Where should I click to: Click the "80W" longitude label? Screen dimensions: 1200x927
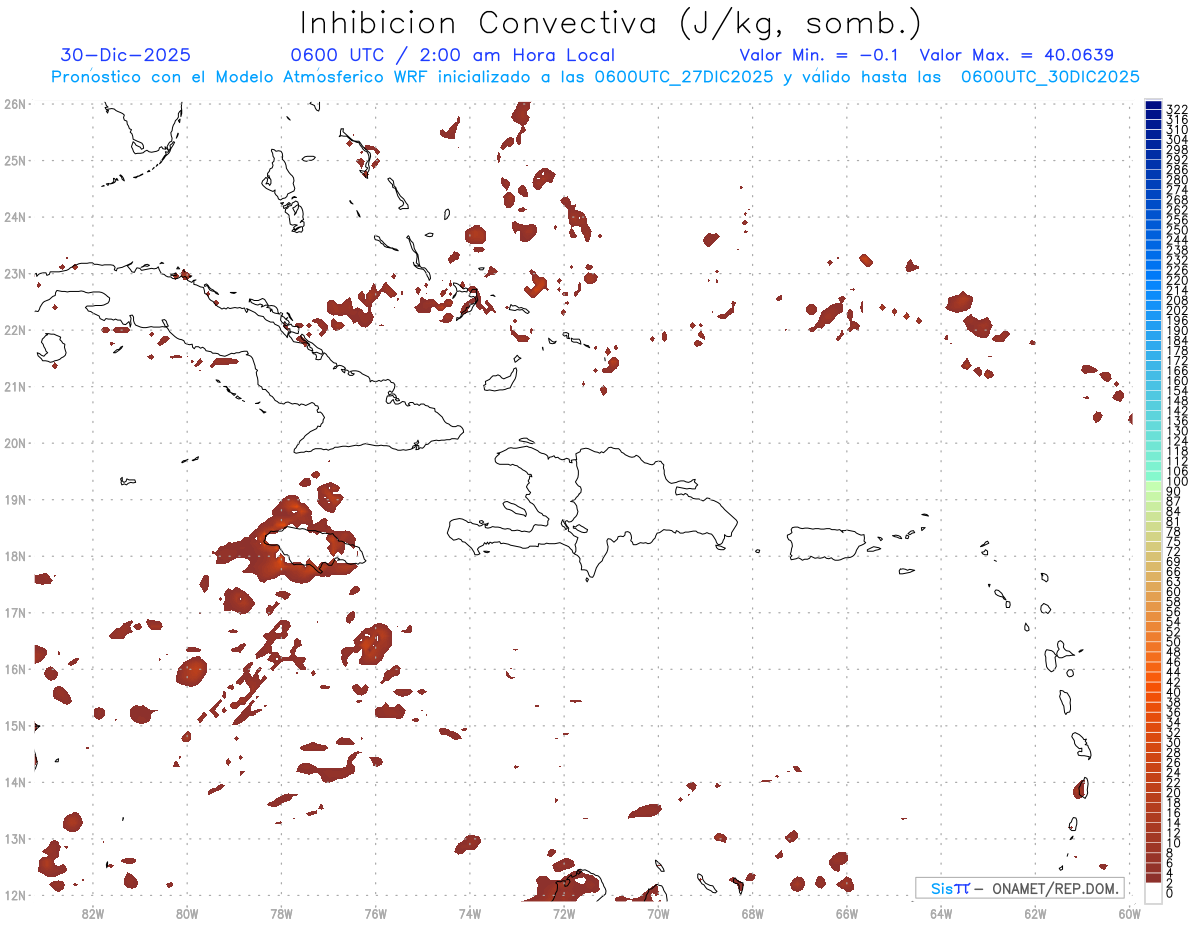[x=187, y=912]
